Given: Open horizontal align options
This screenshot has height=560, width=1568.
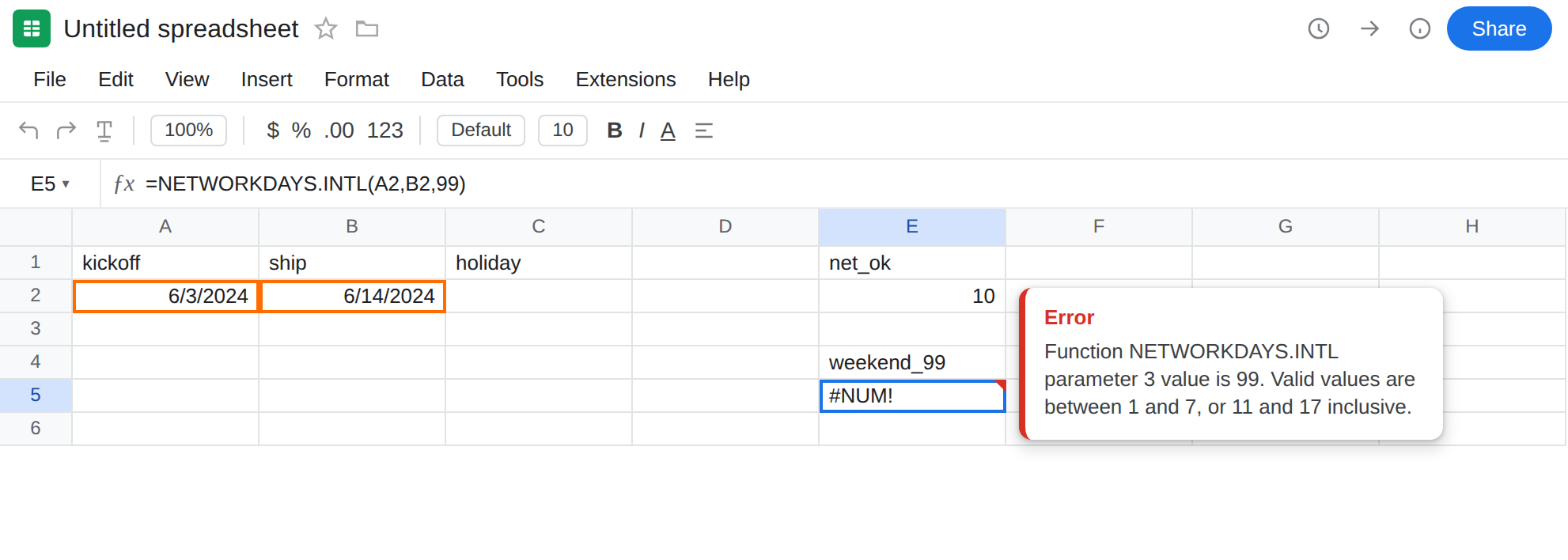Looking at the screenshot, I should point(704,131).
